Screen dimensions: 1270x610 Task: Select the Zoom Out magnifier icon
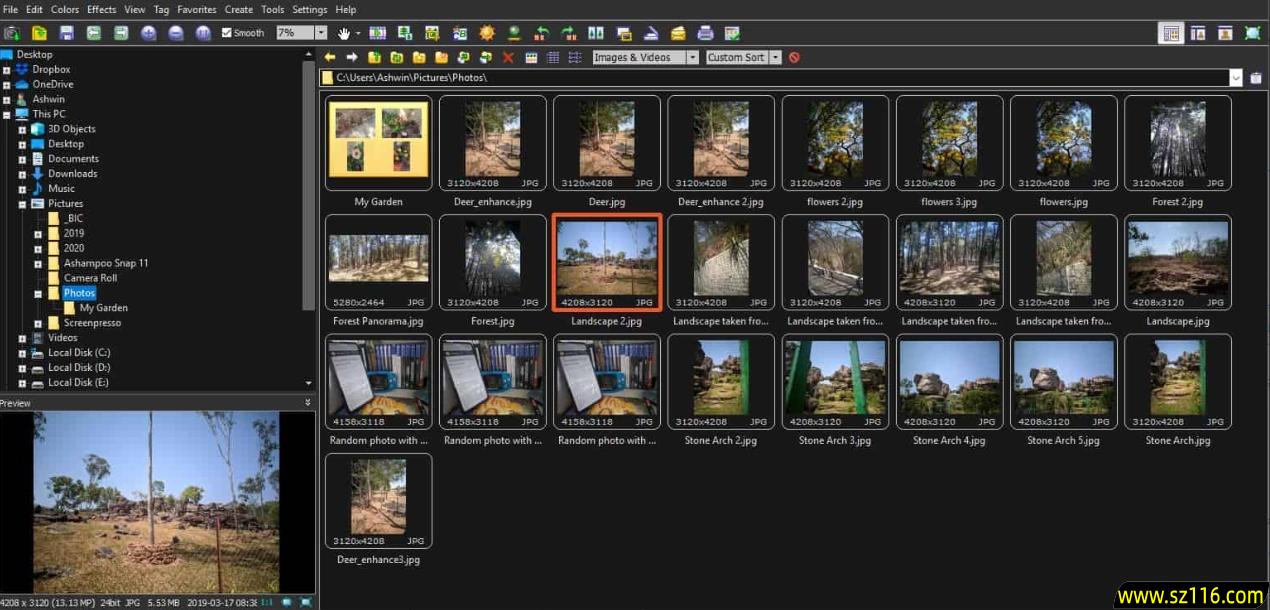(x=175, y=32)
